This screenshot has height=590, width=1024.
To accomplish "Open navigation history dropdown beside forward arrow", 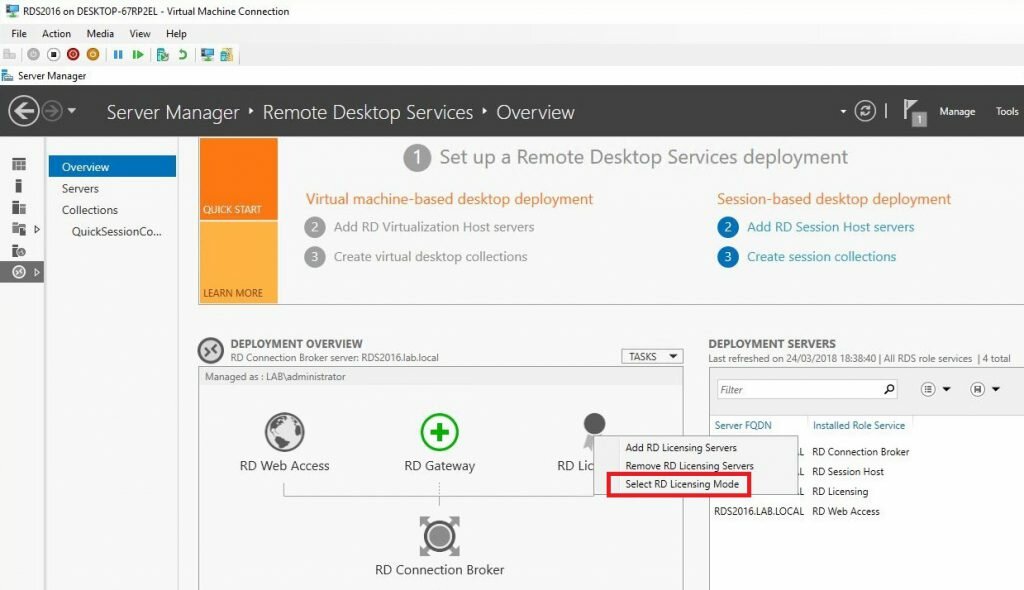I will pos(72,110).
